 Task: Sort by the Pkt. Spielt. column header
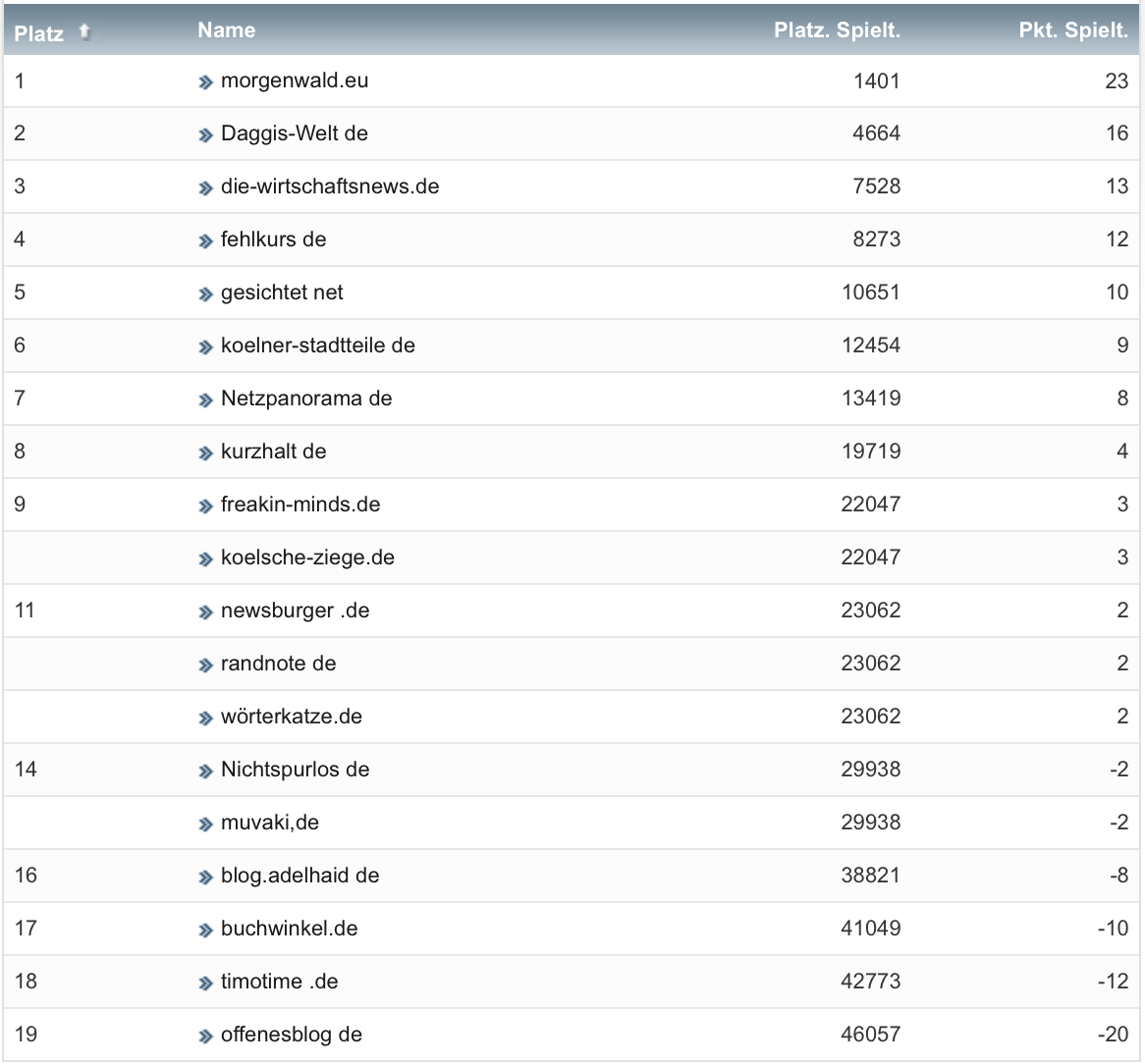point(1073,29)
